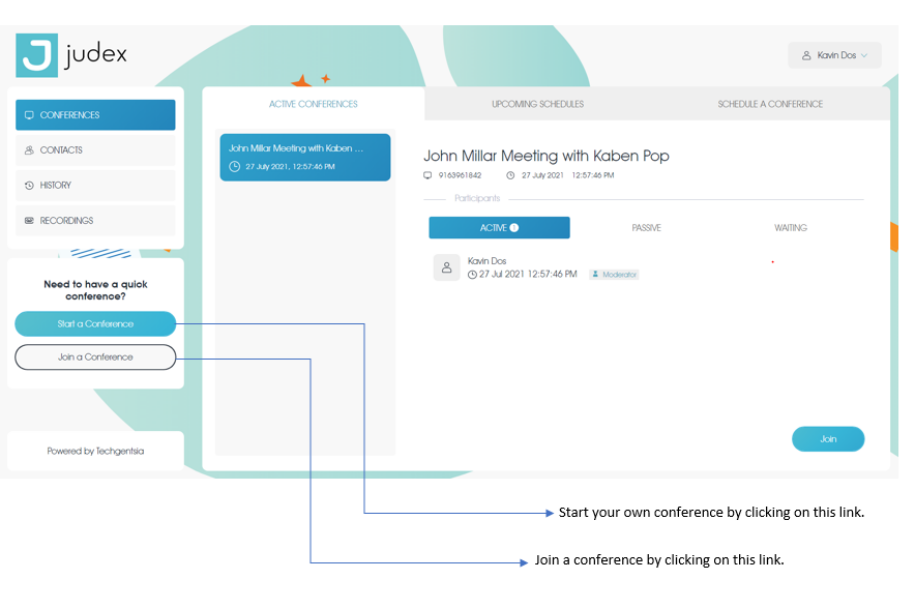The height and width of the screenshot is (598, 915).
Task: Open the Schedule a Conference tab
Action: point(770,104)
